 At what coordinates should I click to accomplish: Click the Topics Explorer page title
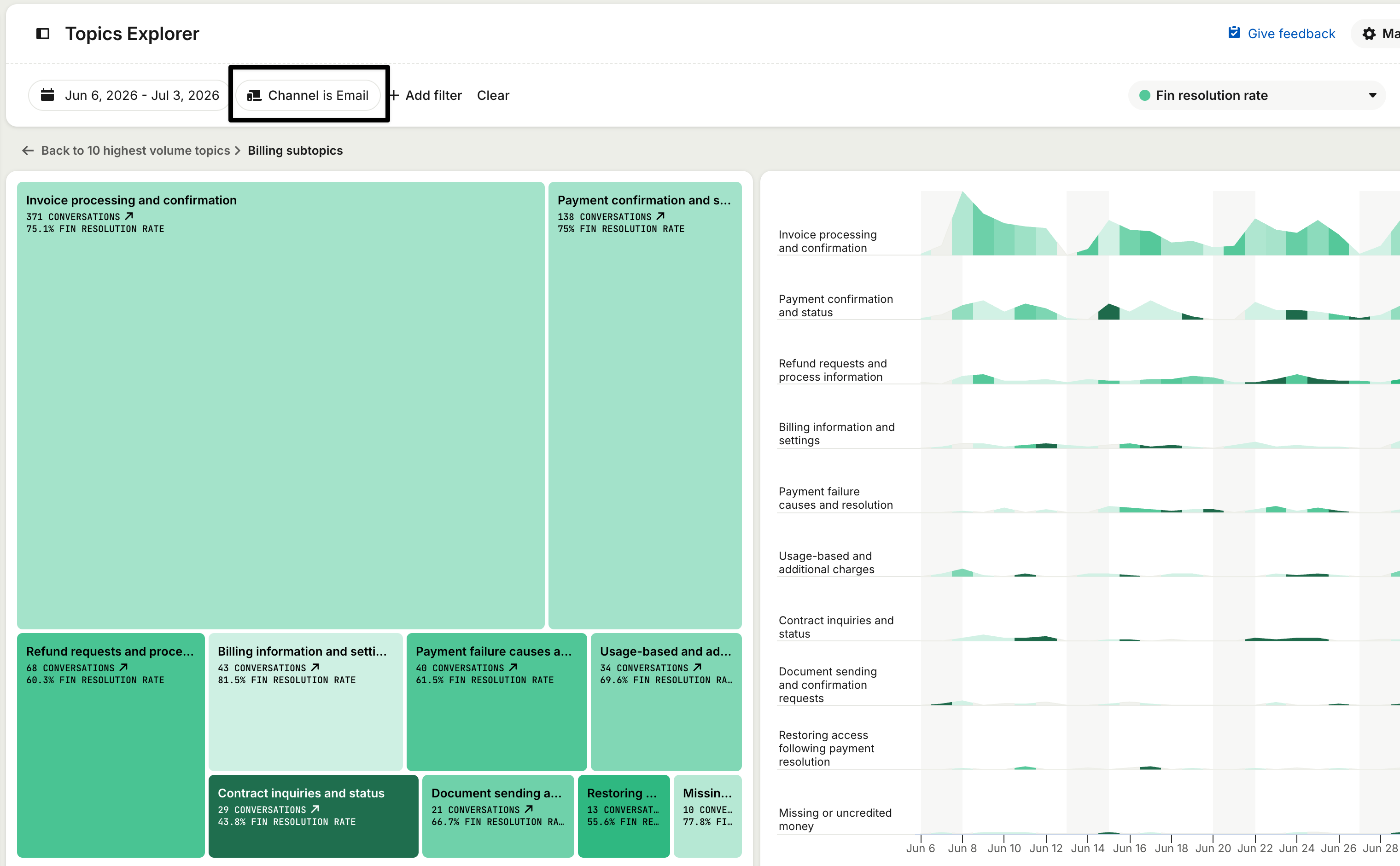[x=132, y=34]
